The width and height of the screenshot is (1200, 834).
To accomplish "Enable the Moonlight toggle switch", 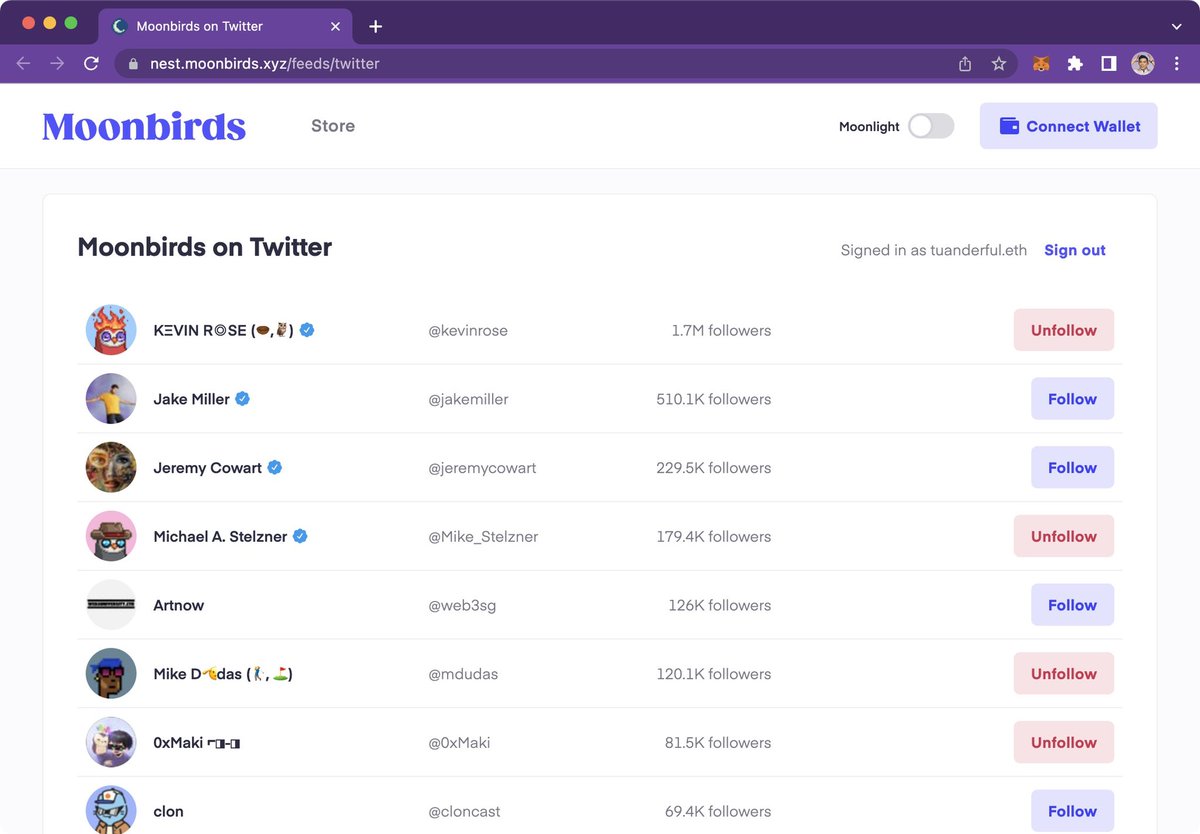I will 931,126.
